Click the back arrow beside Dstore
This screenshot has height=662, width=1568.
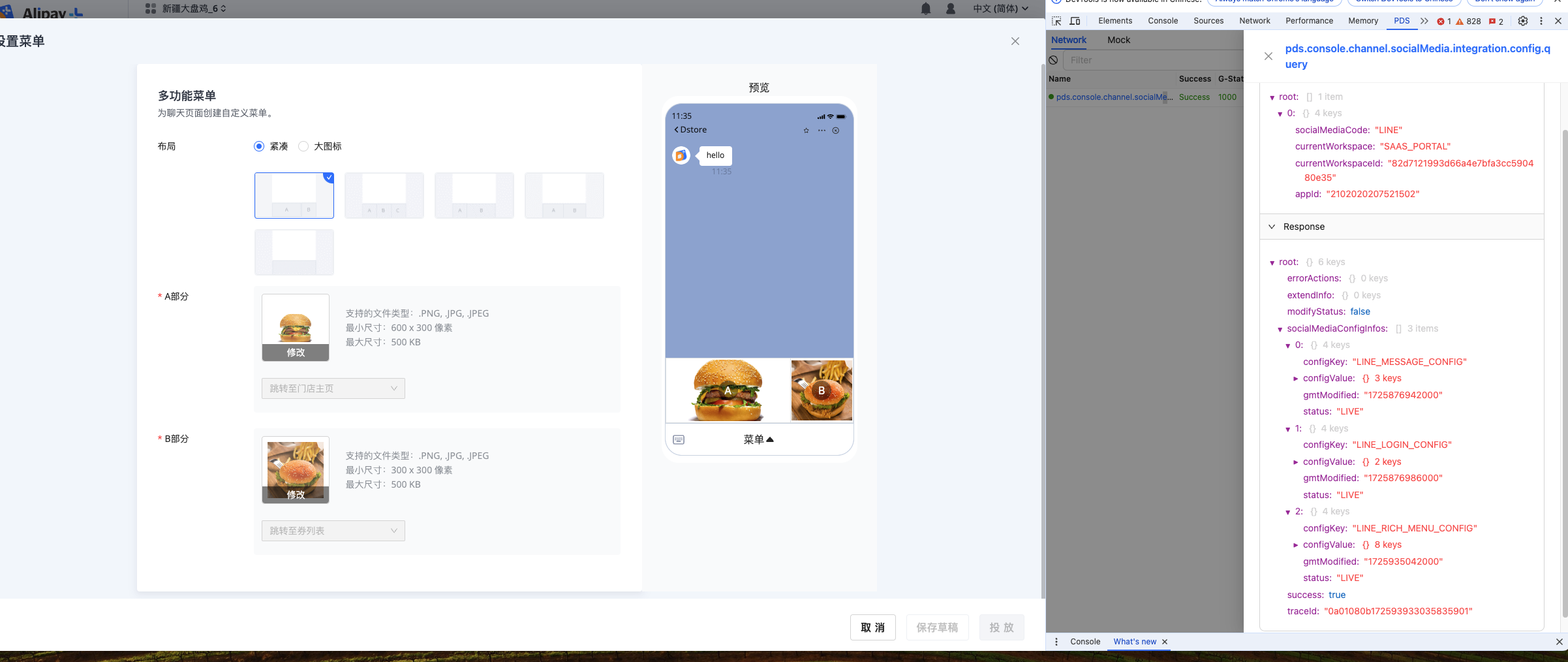pyautogui.click(x=677, y=130)
